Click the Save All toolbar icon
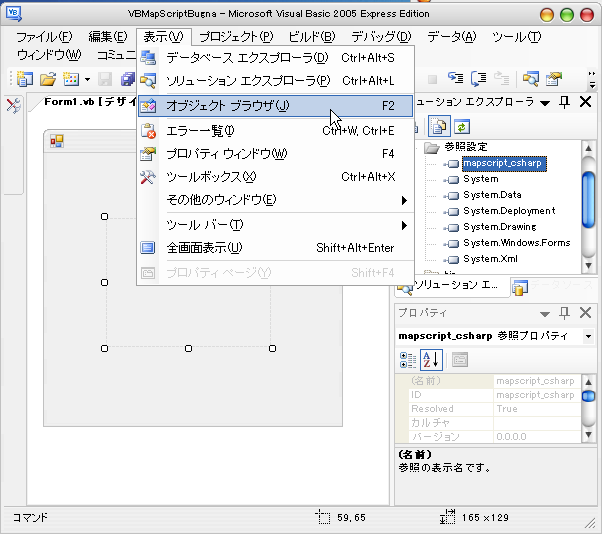 (127, 79)
